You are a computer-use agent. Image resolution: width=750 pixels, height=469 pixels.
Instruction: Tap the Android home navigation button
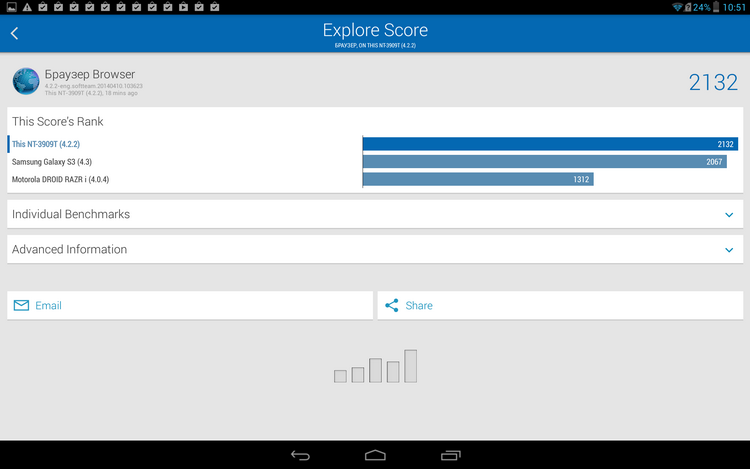tap(375, 455)
